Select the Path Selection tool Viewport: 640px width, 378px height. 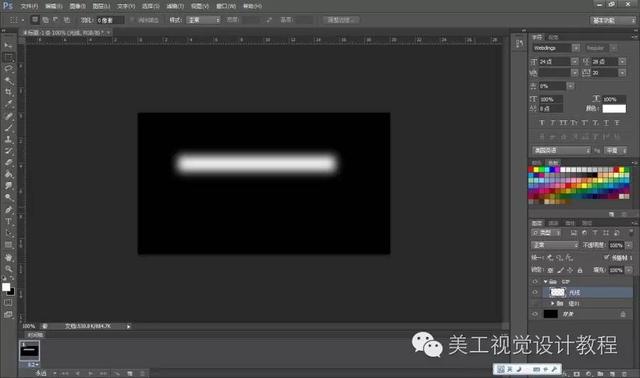8,233
